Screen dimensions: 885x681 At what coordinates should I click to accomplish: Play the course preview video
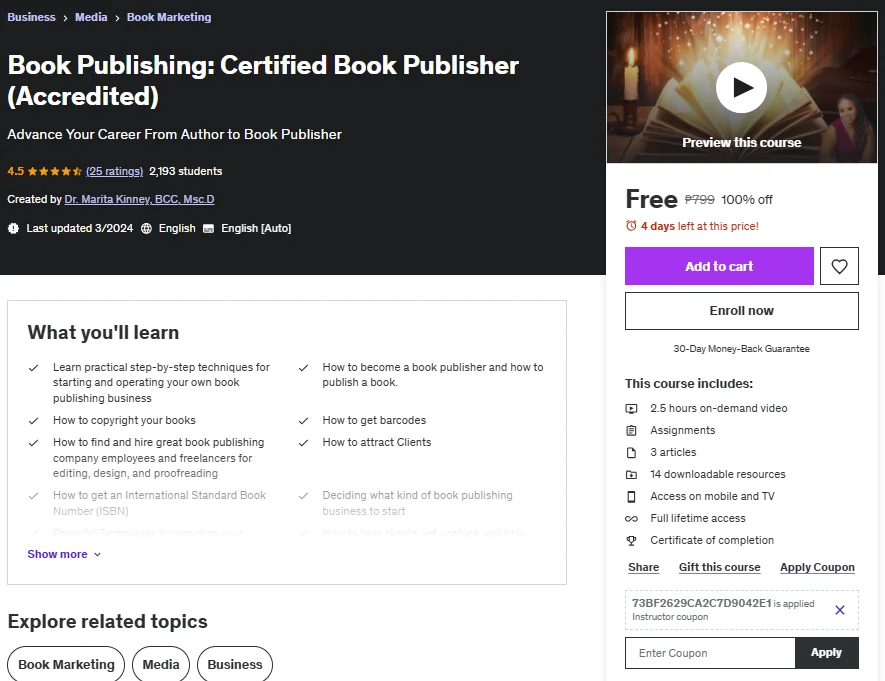[741, 87]
